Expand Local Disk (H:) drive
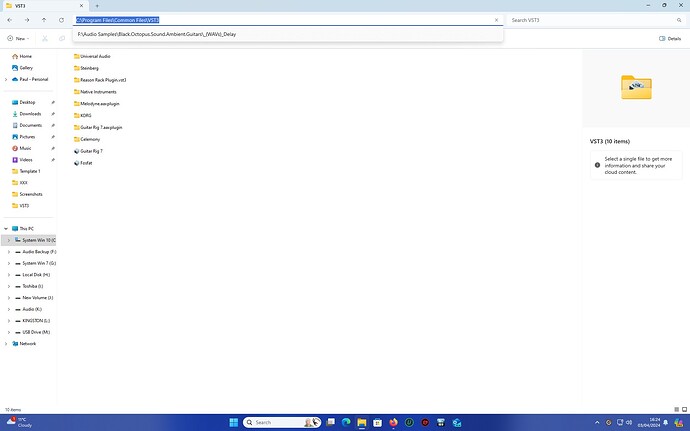The width and height of the screenshot is (690, 431). click(x=8, y=274)
